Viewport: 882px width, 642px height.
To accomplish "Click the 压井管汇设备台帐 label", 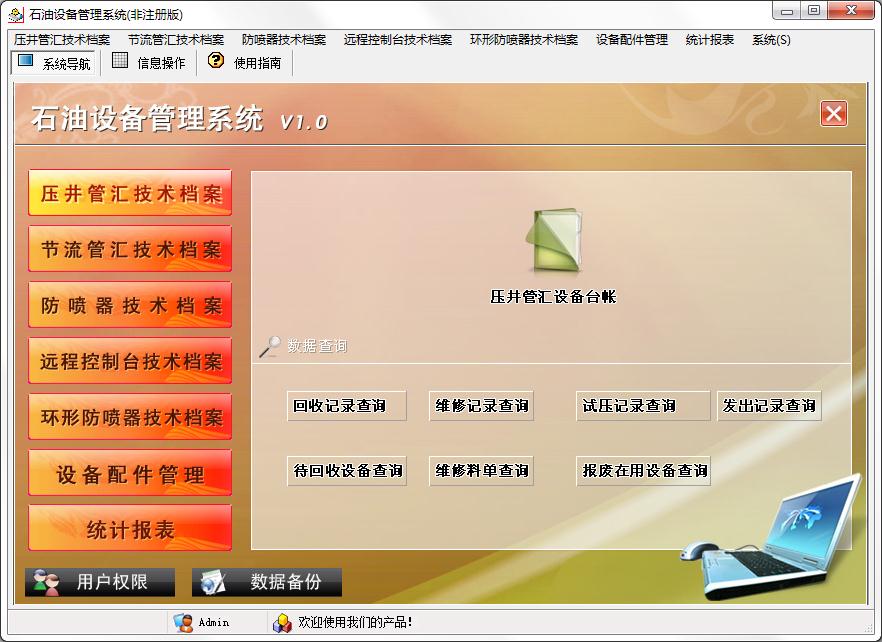I will [554, 297].
